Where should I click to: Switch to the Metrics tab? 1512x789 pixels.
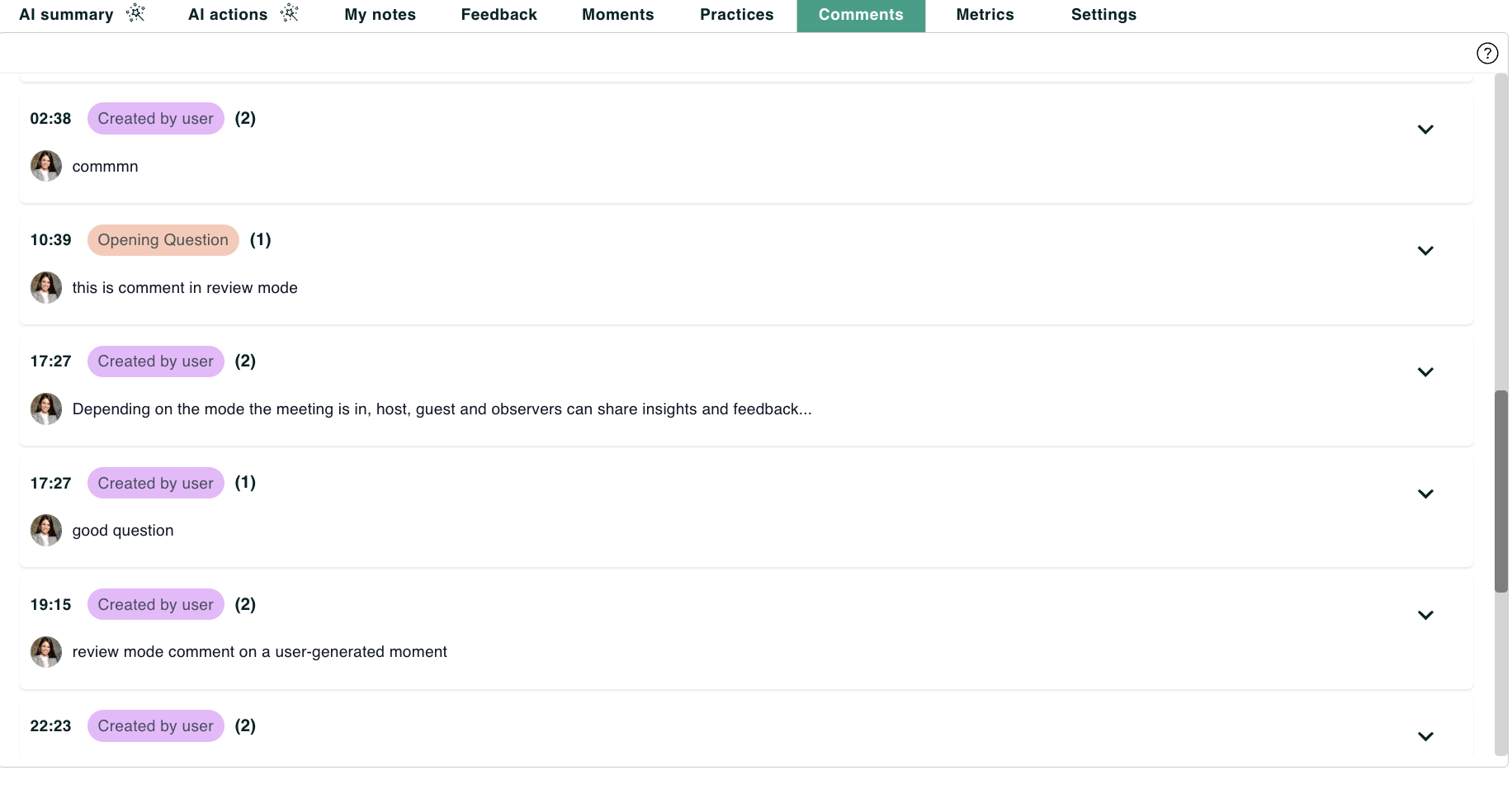point(985,14)
